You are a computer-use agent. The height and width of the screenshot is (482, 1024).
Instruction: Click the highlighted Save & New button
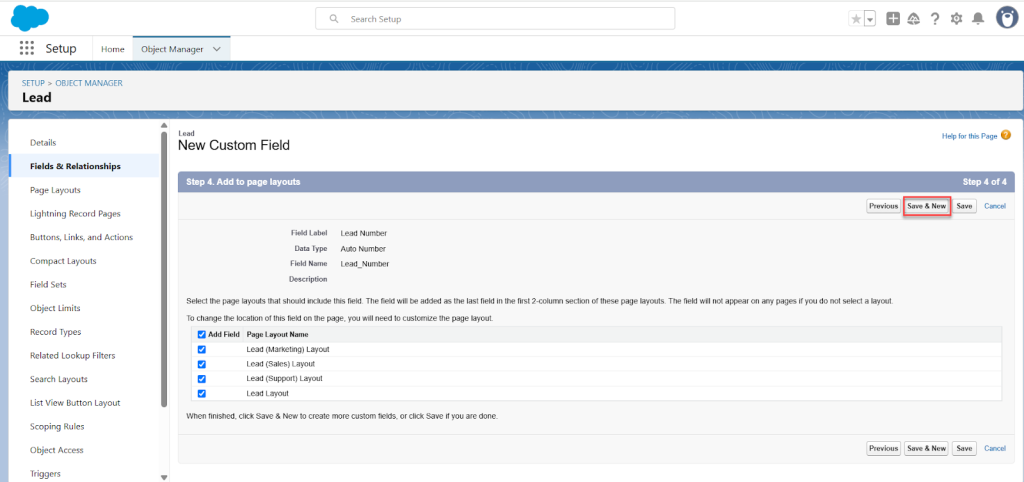[926, 206]
